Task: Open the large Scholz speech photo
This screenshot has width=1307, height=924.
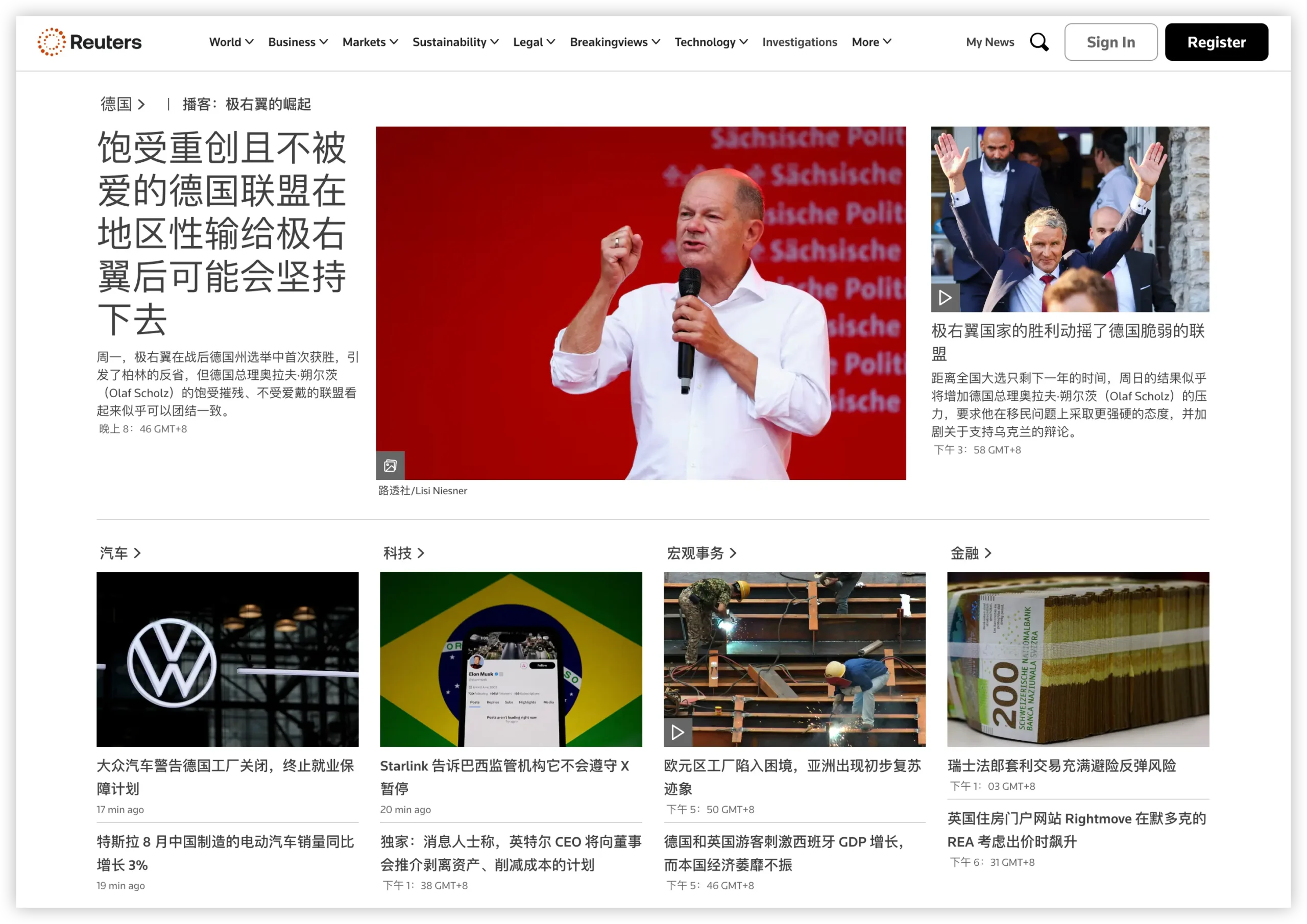Action: [640, 303]
